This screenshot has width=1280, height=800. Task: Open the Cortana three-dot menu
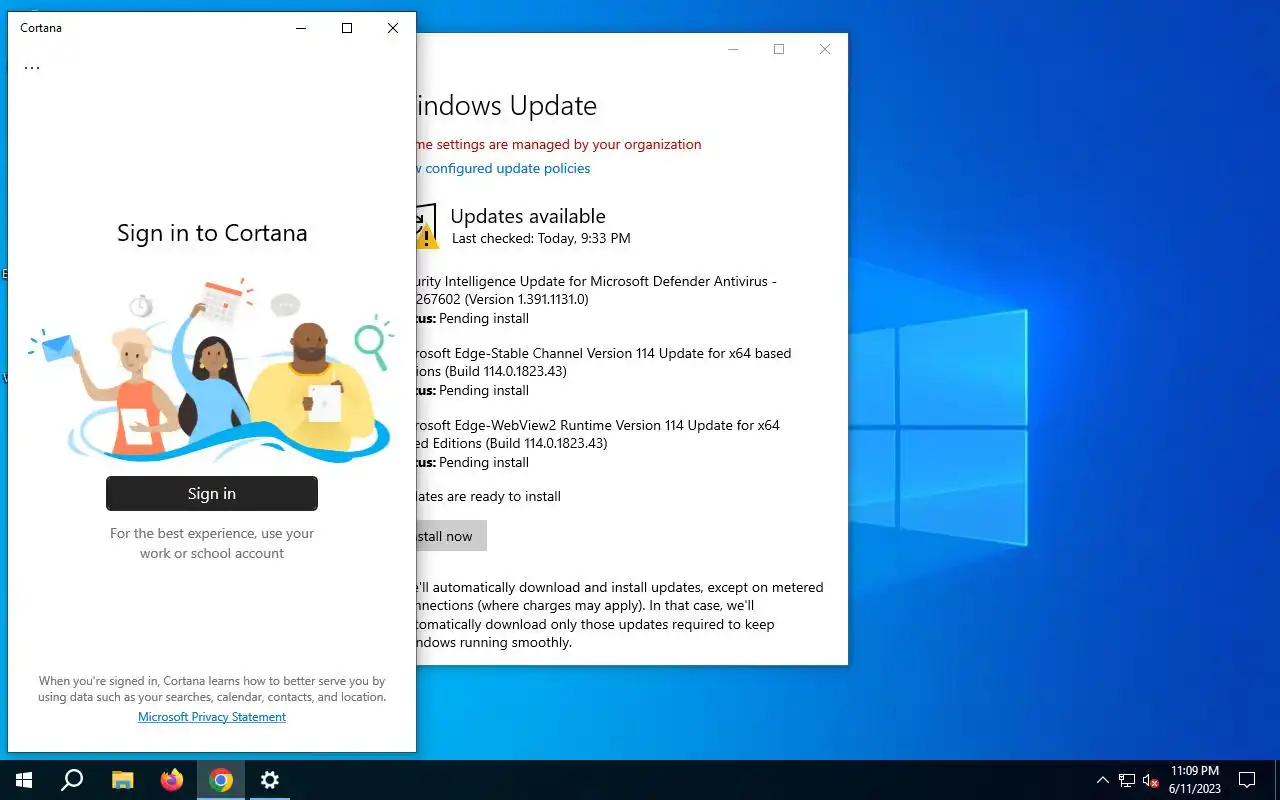[x=32, y=68]
